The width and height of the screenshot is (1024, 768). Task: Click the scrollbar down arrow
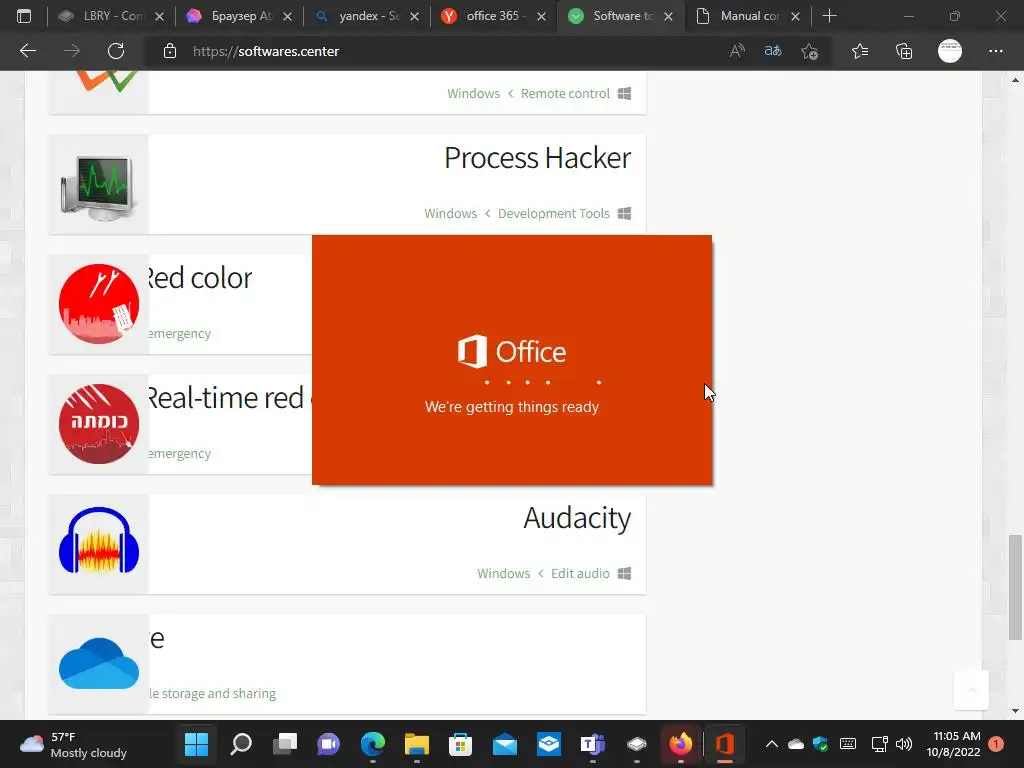pyautogui.click(x=1015, y=711)
